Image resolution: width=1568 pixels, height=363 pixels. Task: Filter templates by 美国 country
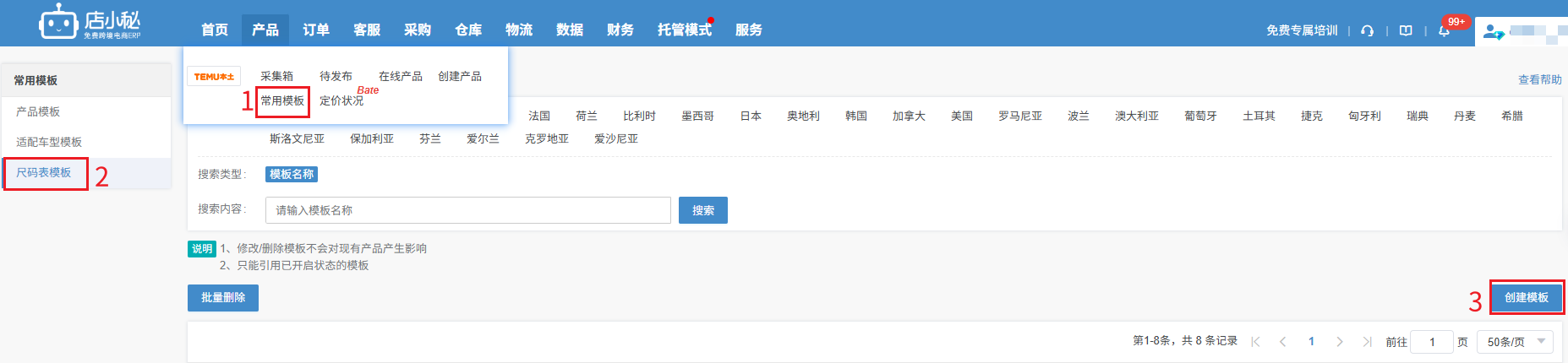pyautogui.click(x=962, y=116)
